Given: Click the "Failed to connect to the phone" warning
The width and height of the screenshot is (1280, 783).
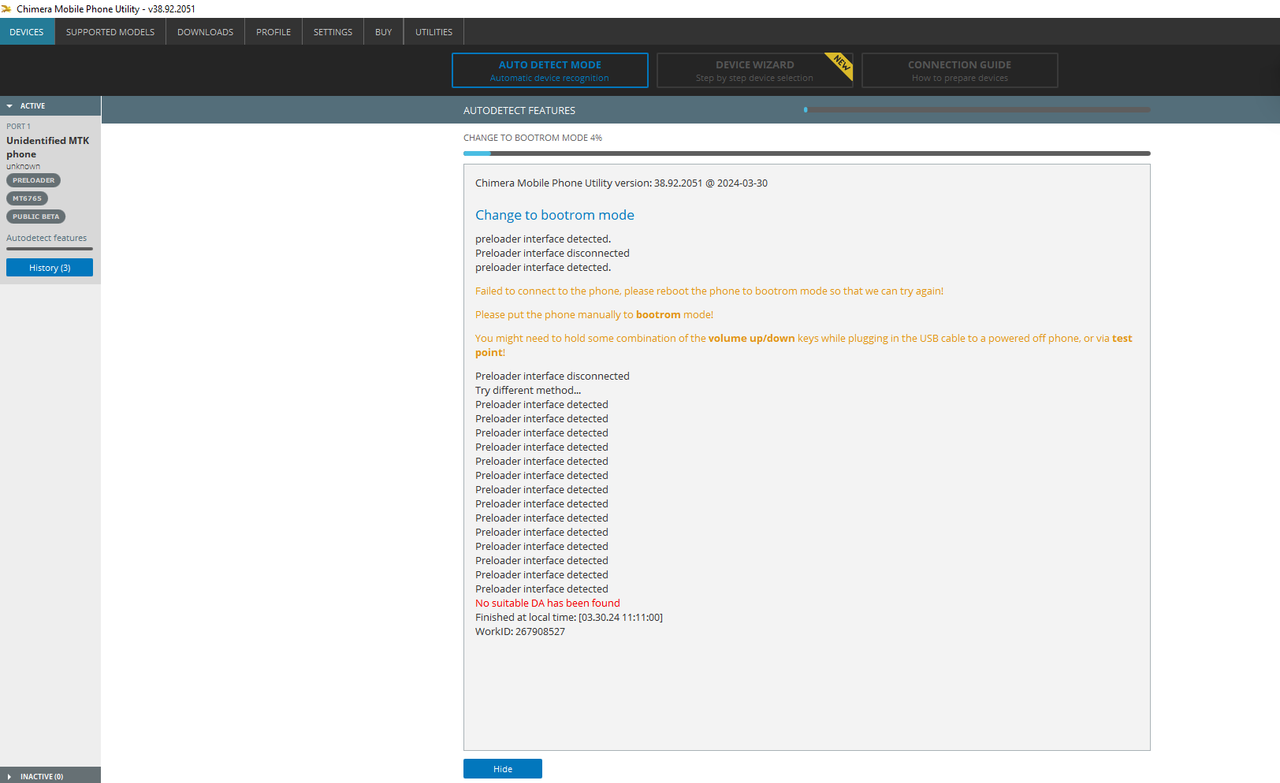Looking at the screenshot, I should click(x=709, y=291).
